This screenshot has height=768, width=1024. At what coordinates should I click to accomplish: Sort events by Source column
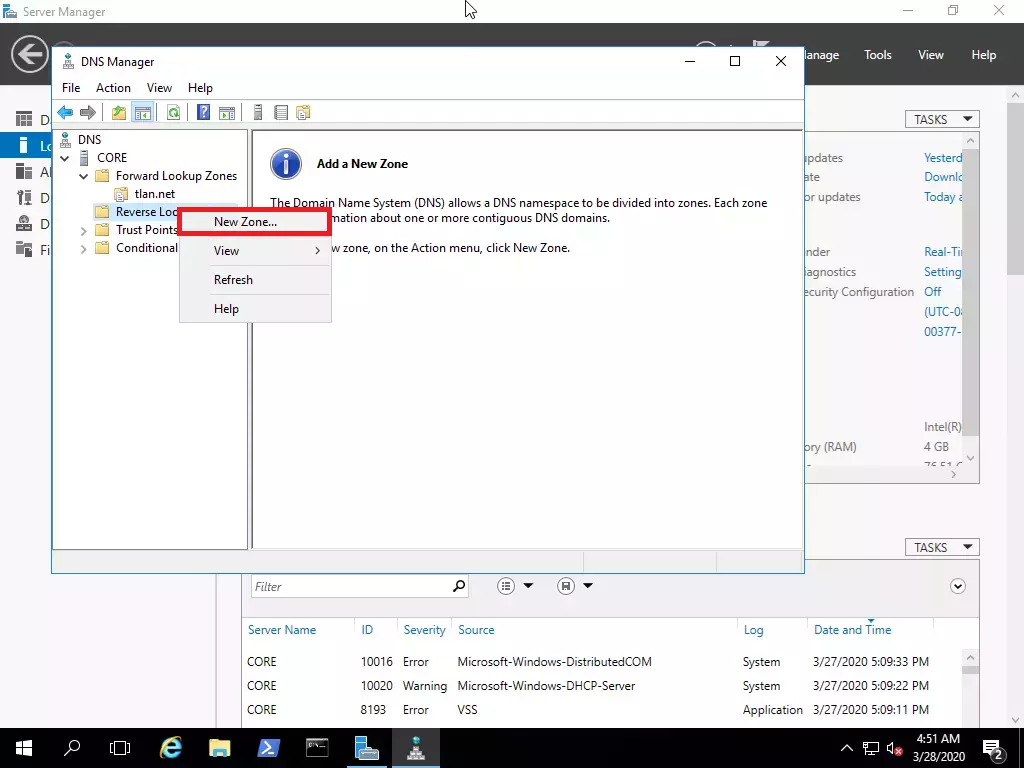point(476,630)
